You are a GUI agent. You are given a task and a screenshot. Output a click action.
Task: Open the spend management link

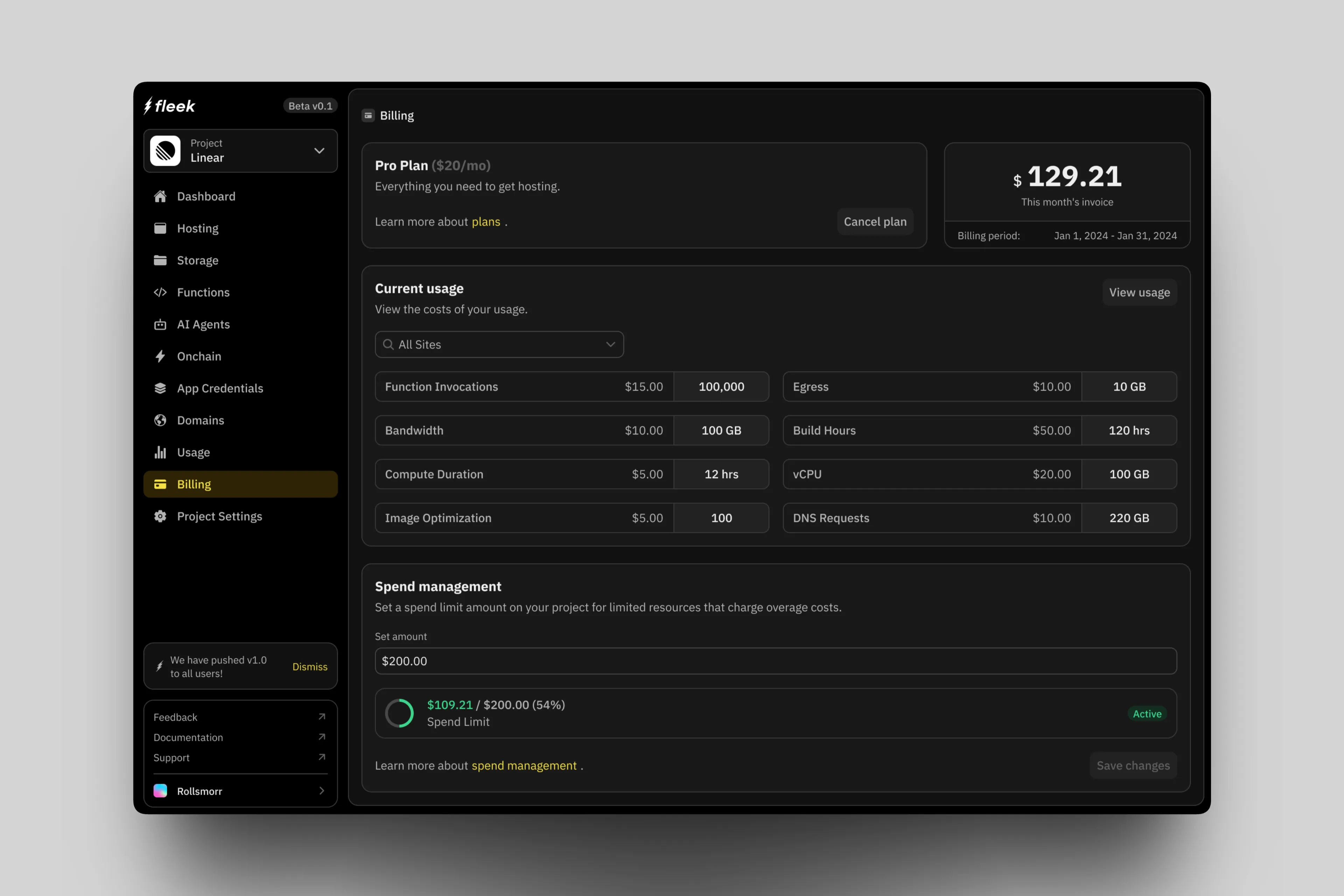(524, 765)
